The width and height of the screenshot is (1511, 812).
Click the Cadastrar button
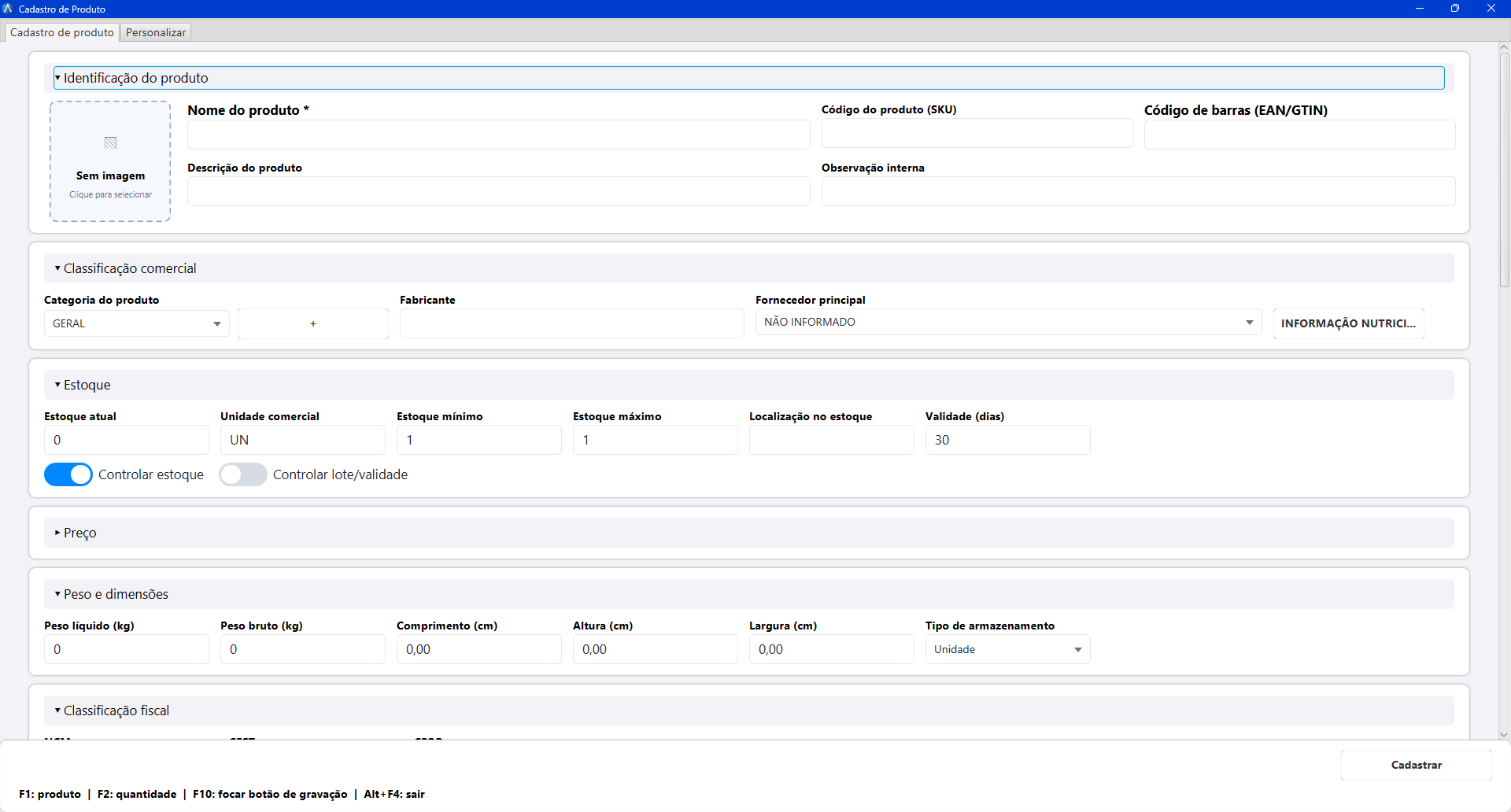click(x=1417, y=765)
